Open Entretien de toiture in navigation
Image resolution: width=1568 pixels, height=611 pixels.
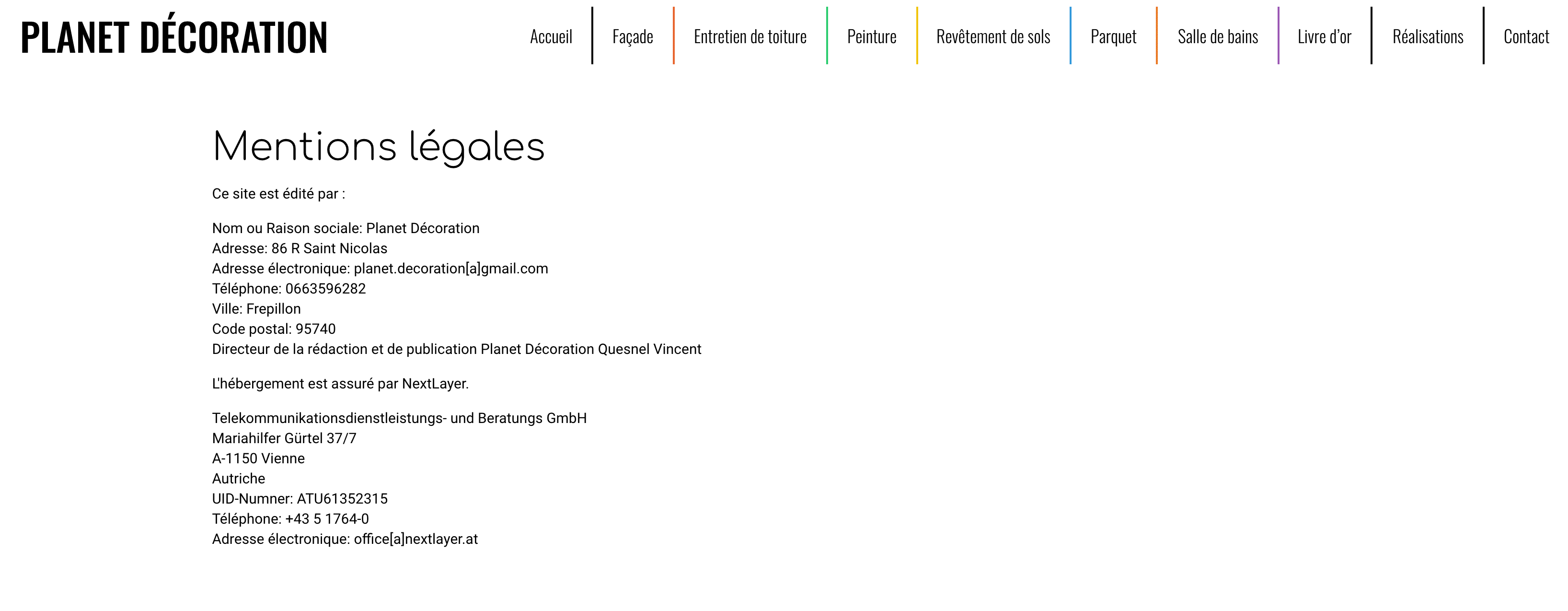point(750,37)
